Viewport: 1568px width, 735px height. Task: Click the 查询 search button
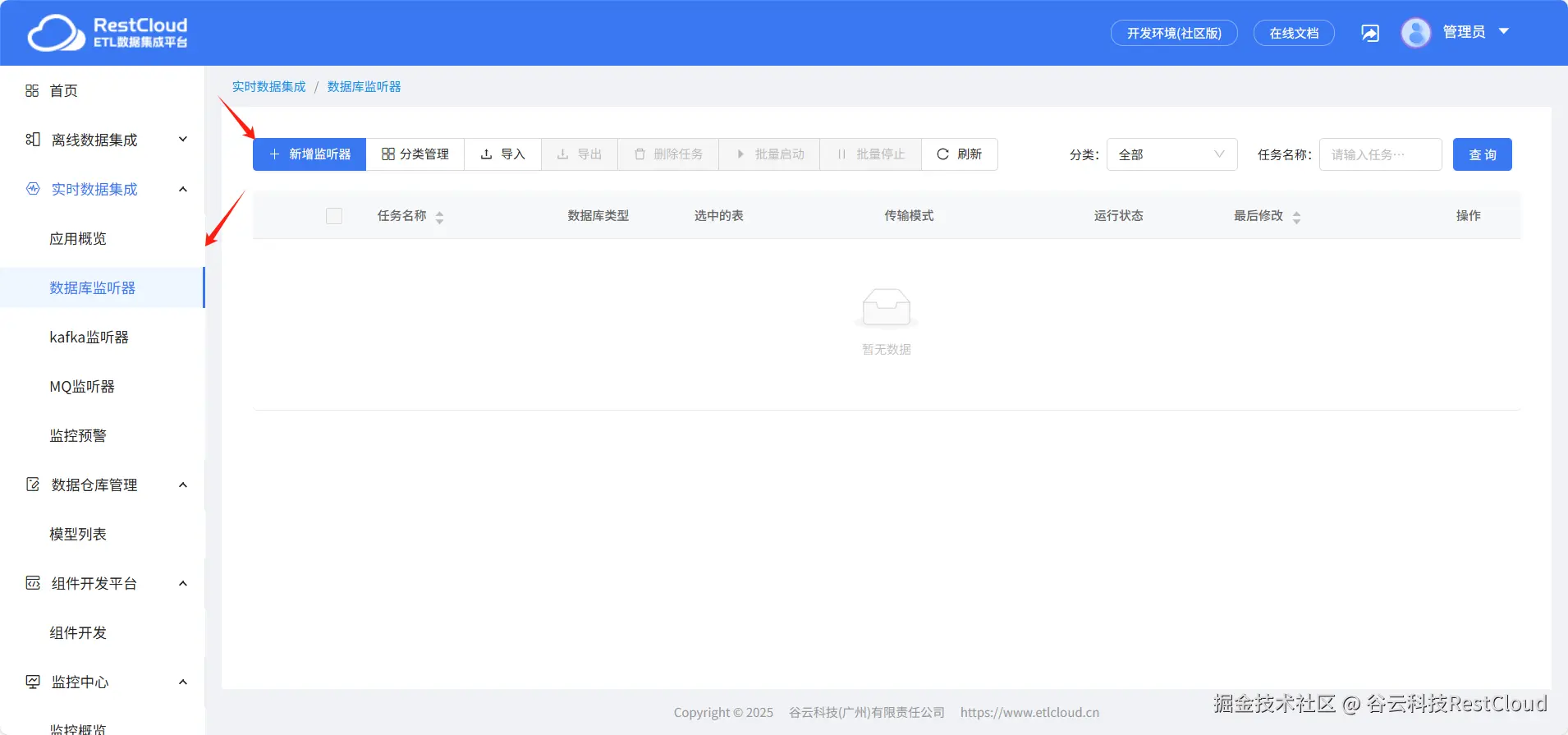1483,154
